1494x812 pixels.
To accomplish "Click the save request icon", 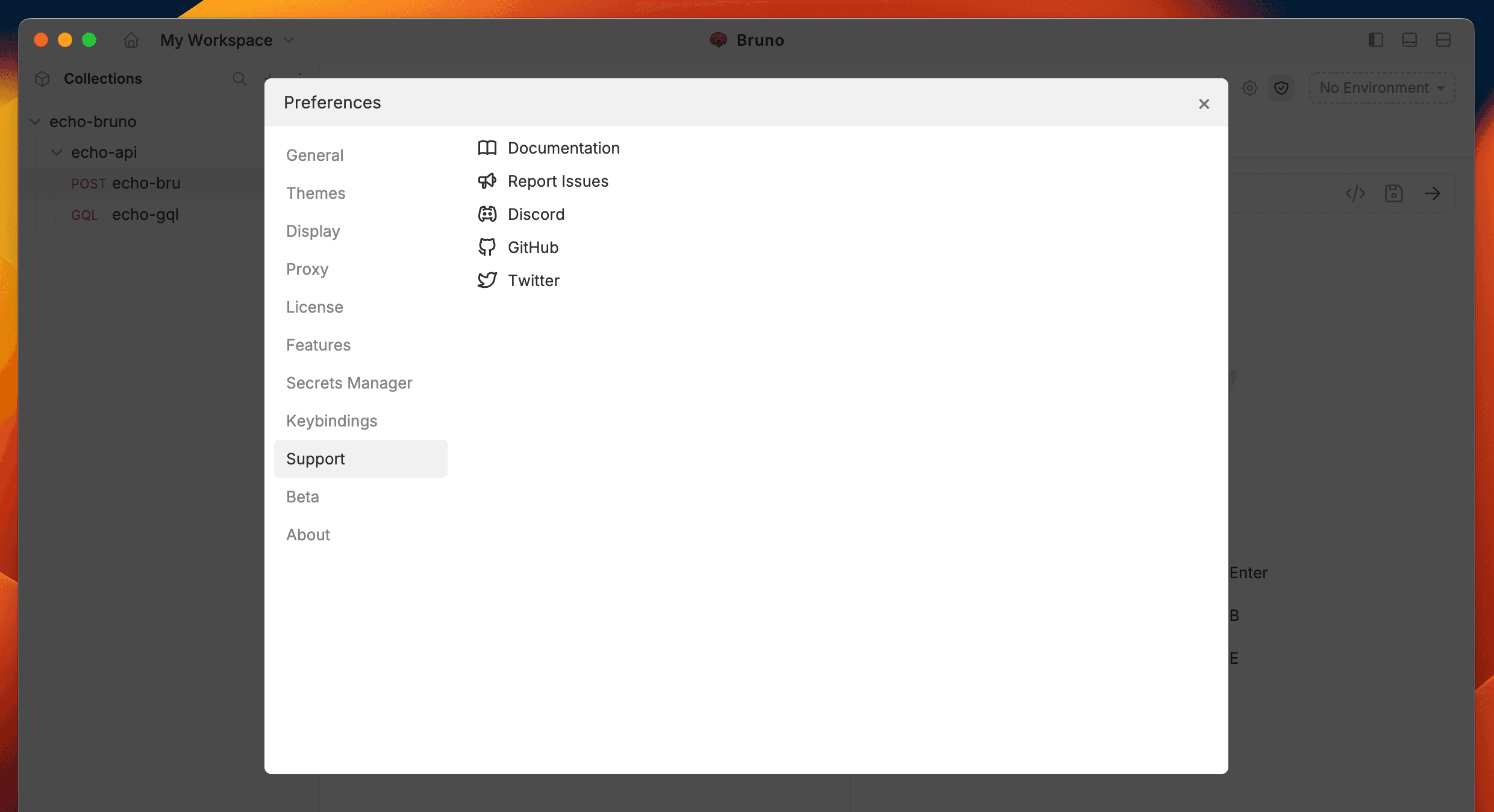I will click(1394, 193).
